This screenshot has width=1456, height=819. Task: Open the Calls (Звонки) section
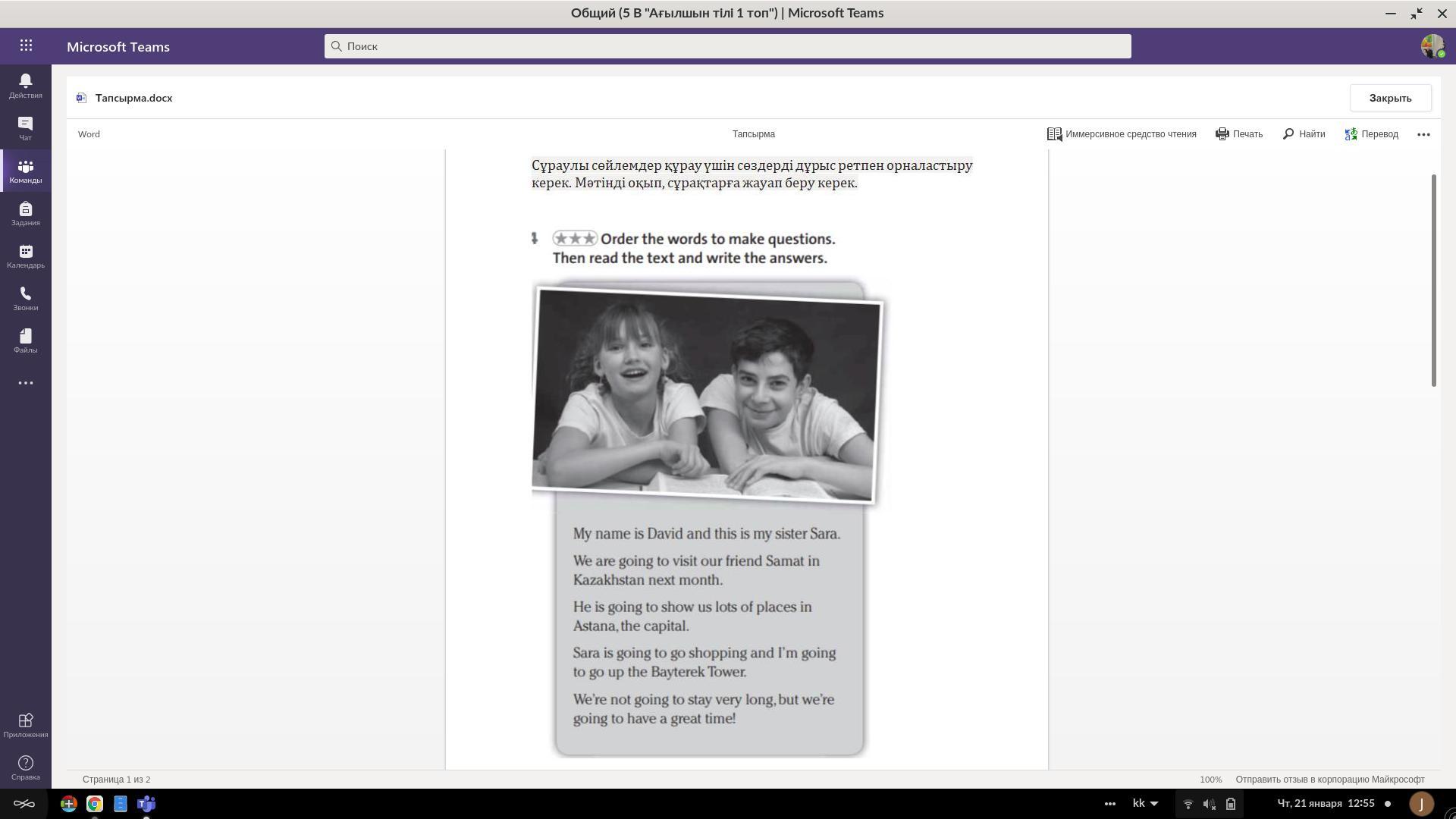tap(25, 298)
